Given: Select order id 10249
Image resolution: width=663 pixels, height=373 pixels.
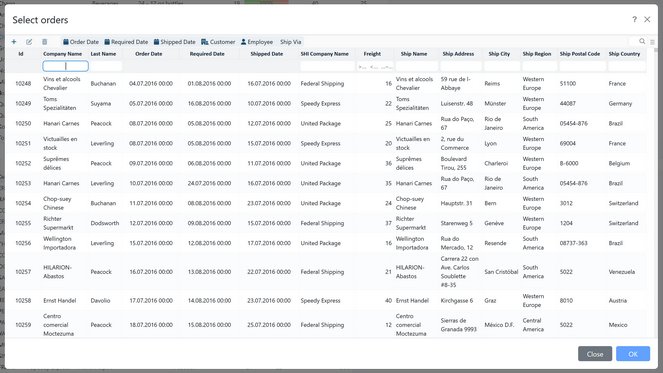Looking at the screenshot, I should coord(23,104).
